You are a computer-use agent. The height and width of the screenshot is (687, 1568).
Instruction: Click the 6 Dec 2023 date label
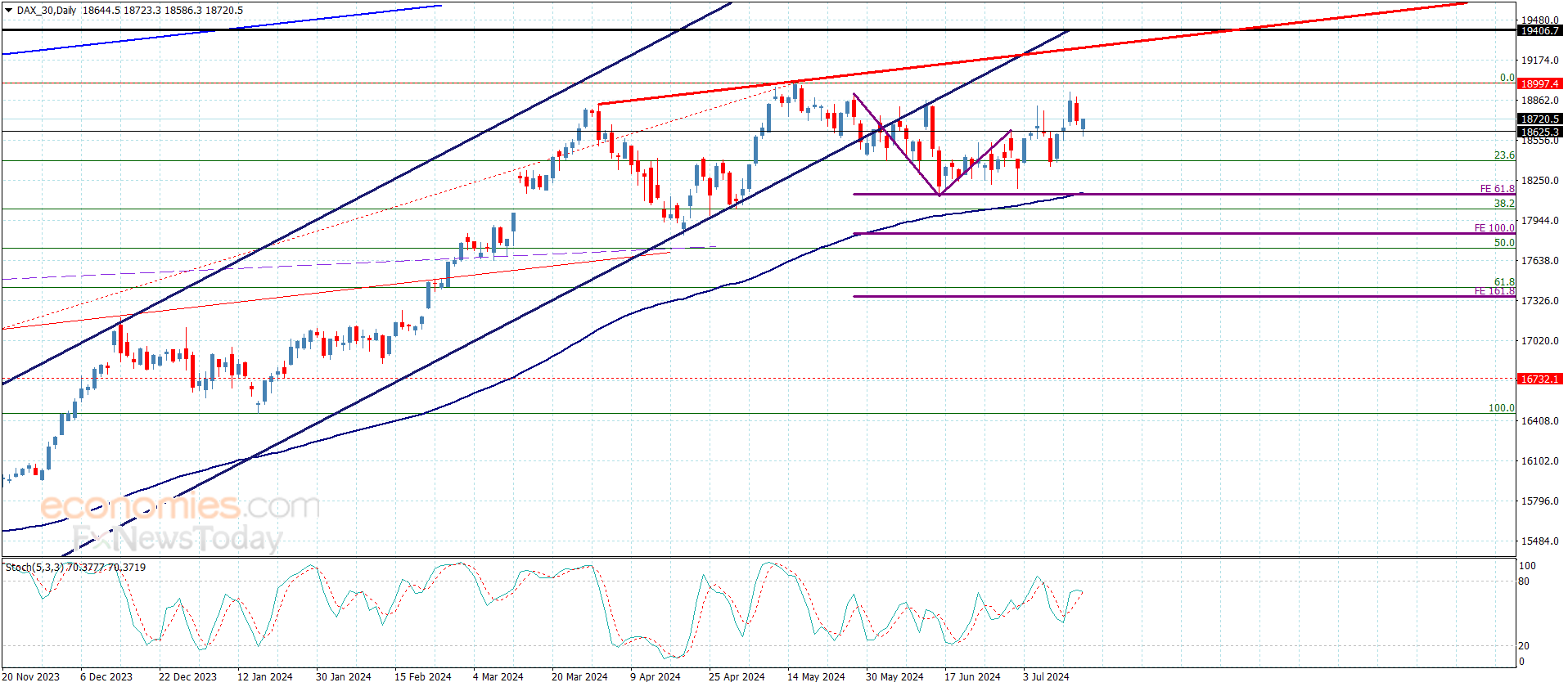(106, 676)
